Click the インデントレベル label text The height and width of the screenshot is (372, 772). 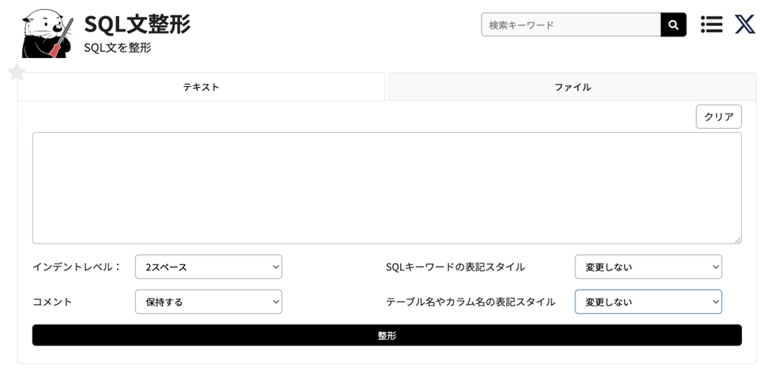(76, 267)
